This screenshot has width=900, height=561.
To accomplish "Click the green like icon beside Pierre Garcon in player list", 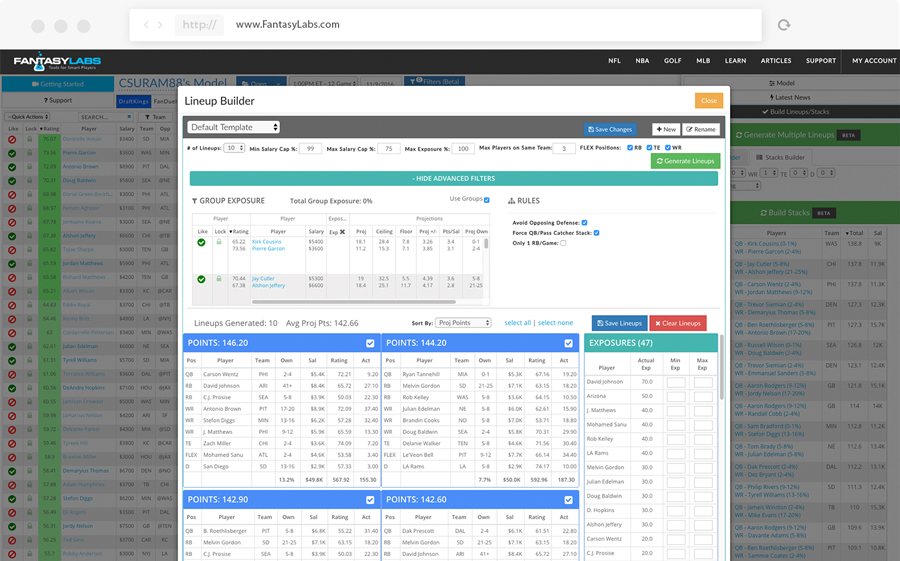I will 12,153.
